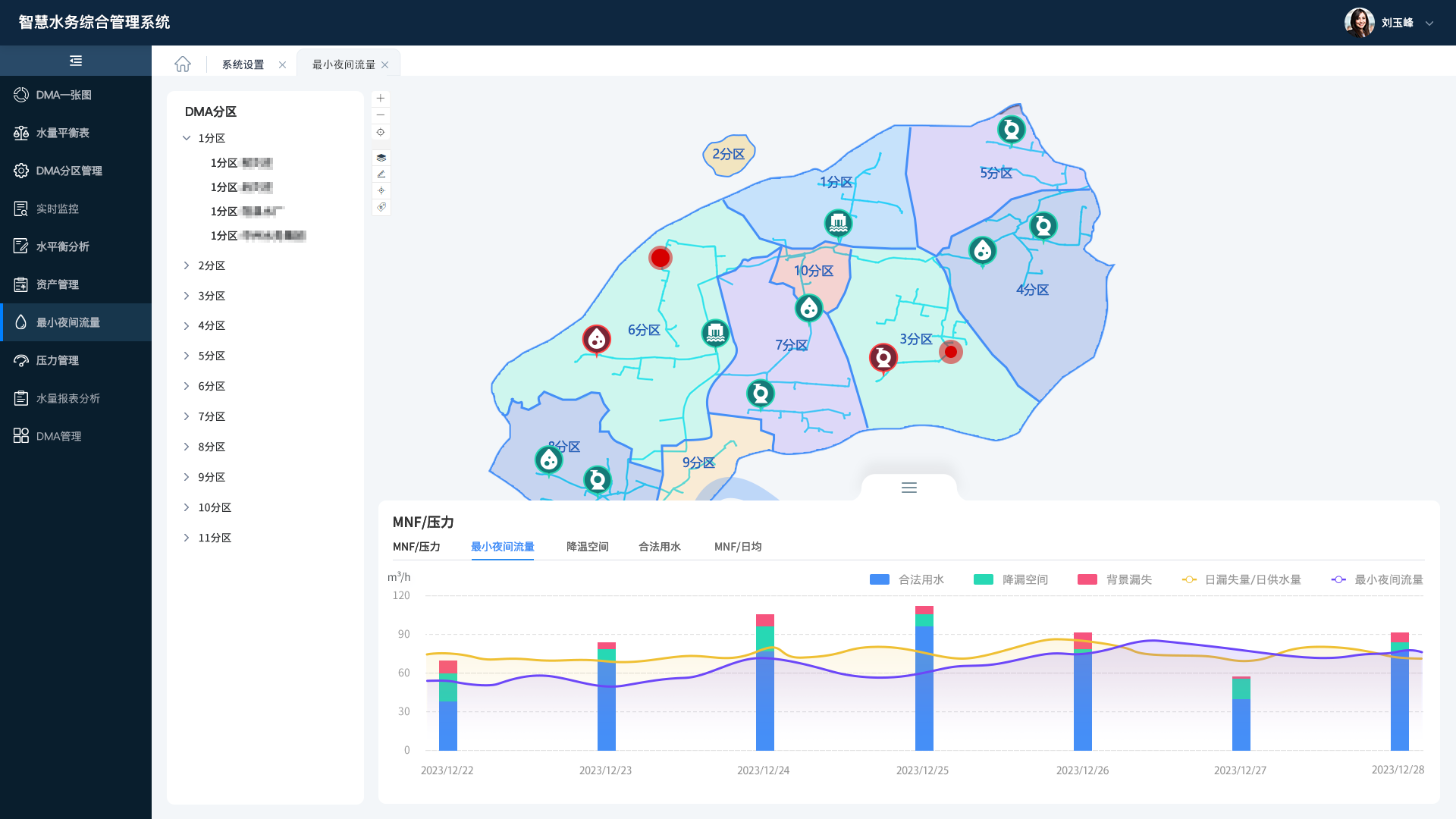This screenshot has width=1456, height=819.
Task: Expand the 6分区 tree node
Action: point(187,386)
